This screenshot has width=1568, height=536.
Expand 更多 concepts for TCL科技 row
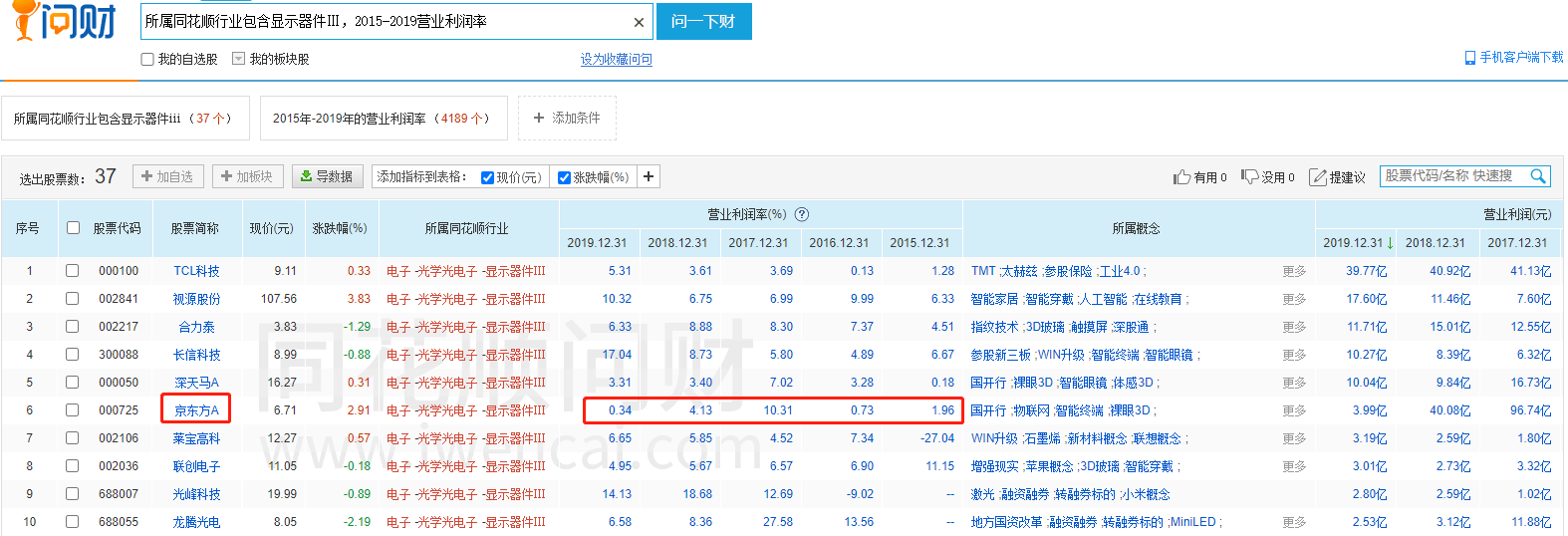point(1294,271)
